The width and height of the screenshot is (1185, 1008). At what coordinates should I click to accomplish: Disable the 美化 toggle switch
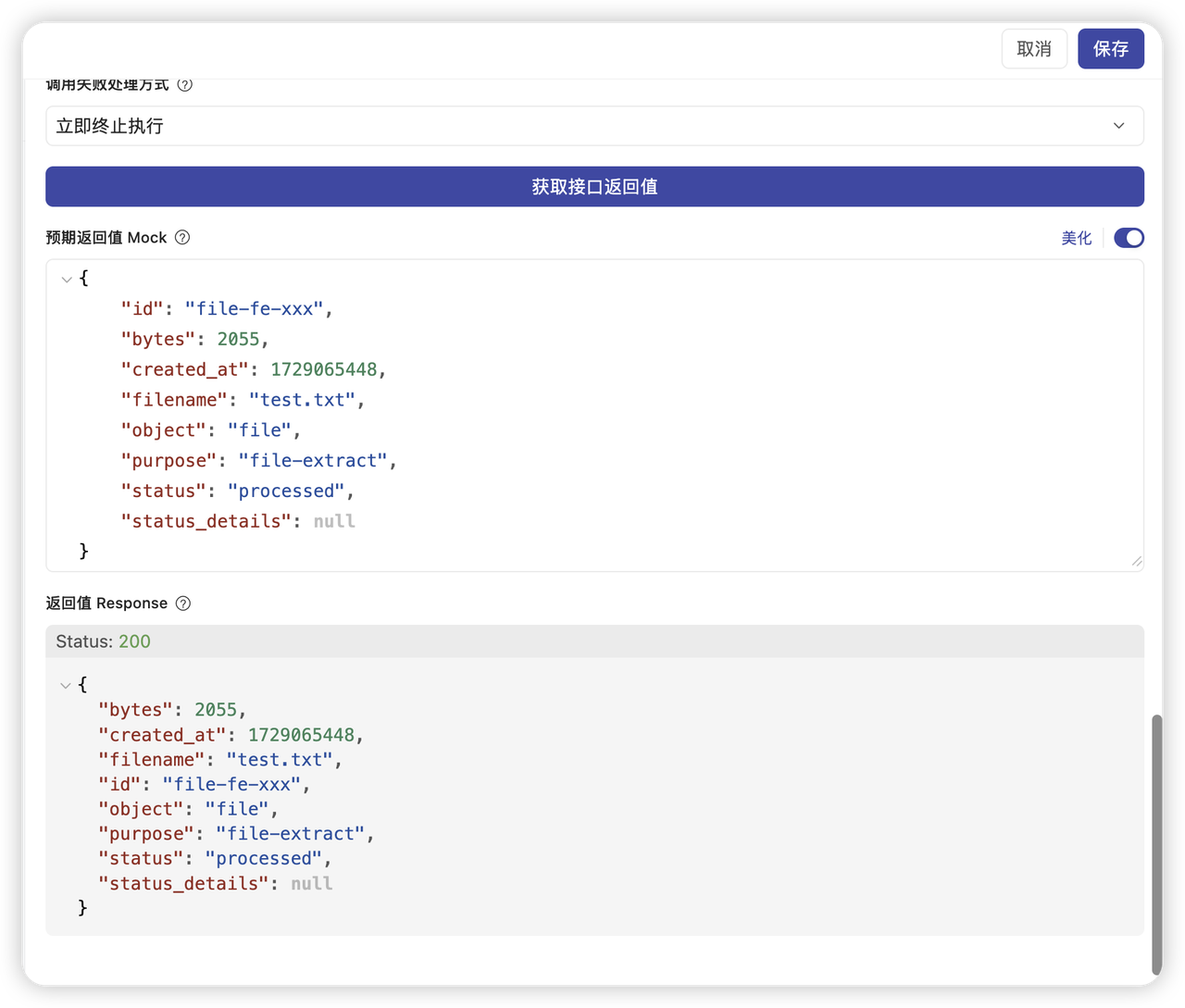click(1129, 239)
